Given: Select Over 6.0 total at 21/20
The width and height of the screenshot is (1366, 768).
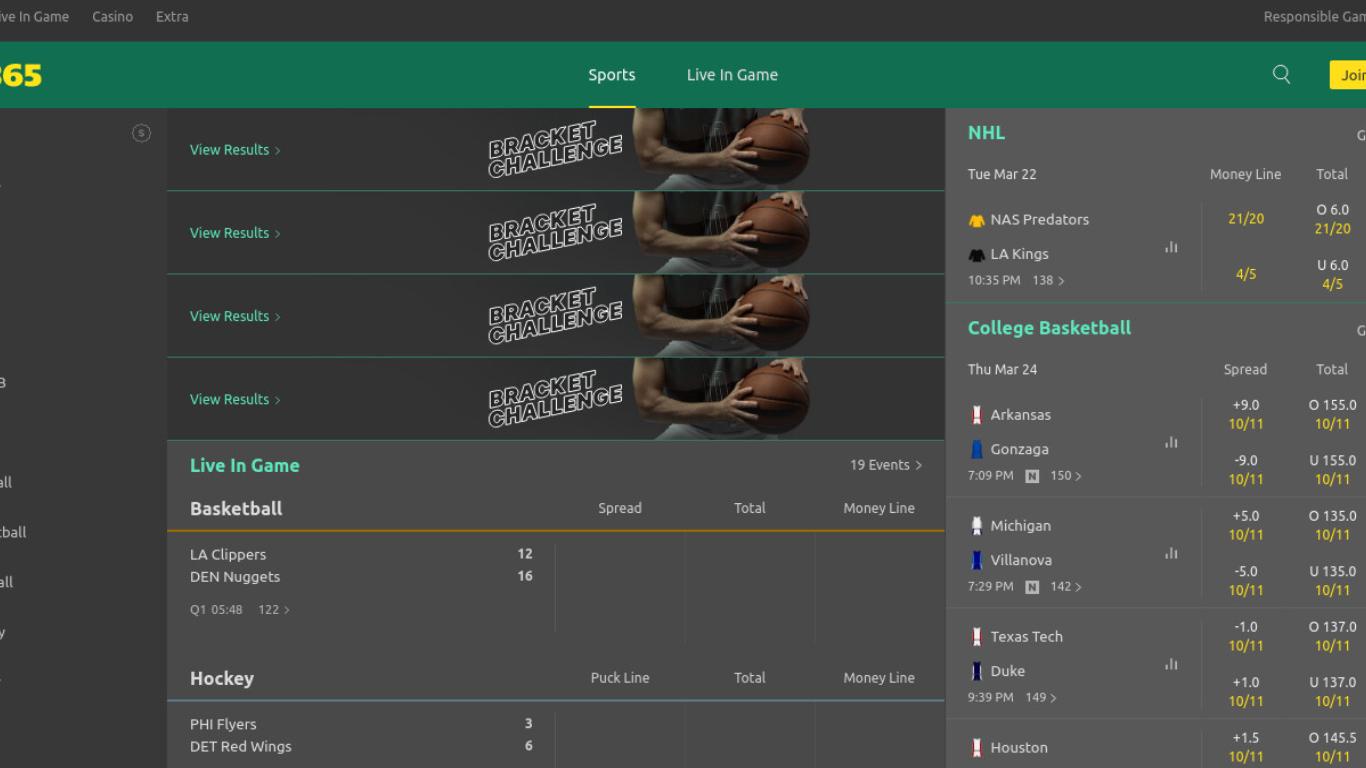Looking at the screenshot, I should tap(1332, 219).
